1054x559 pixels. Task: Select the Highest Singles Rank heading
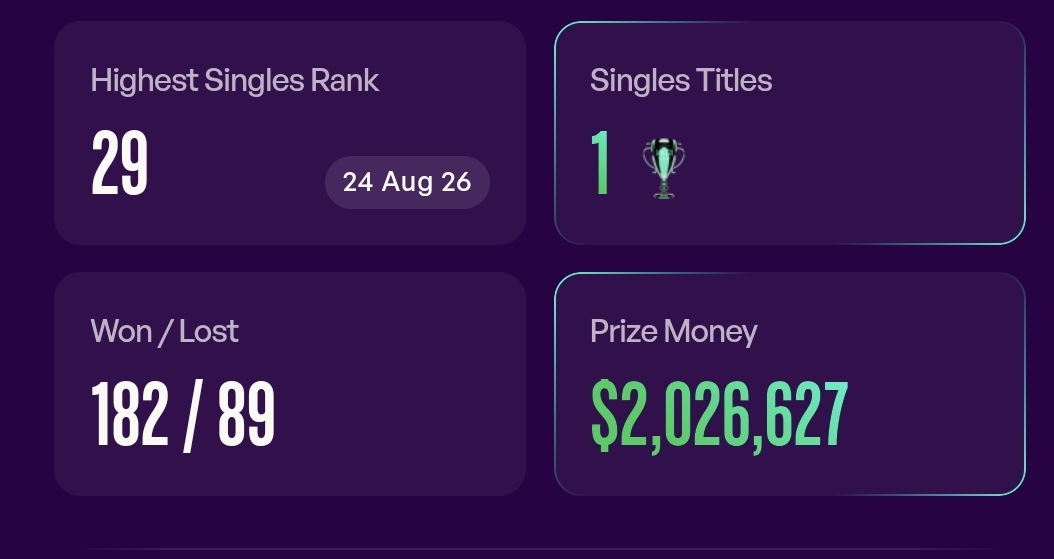click(x=235, y=81)
